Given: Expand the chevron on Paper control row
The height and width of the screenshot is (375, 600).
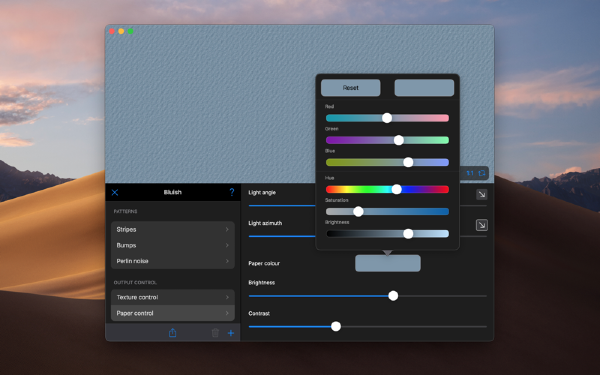Looking at the screenshot, I should click(x=227, y=313).
